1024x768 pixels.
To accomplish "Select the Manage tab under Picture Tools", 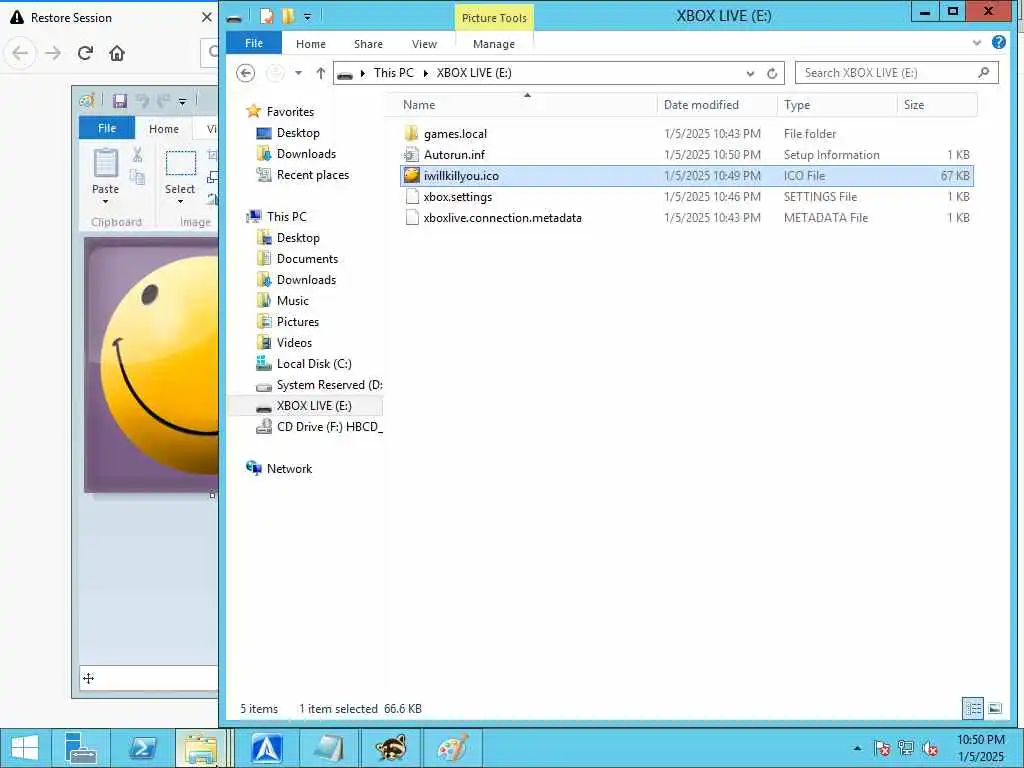I will pos(494,44).
